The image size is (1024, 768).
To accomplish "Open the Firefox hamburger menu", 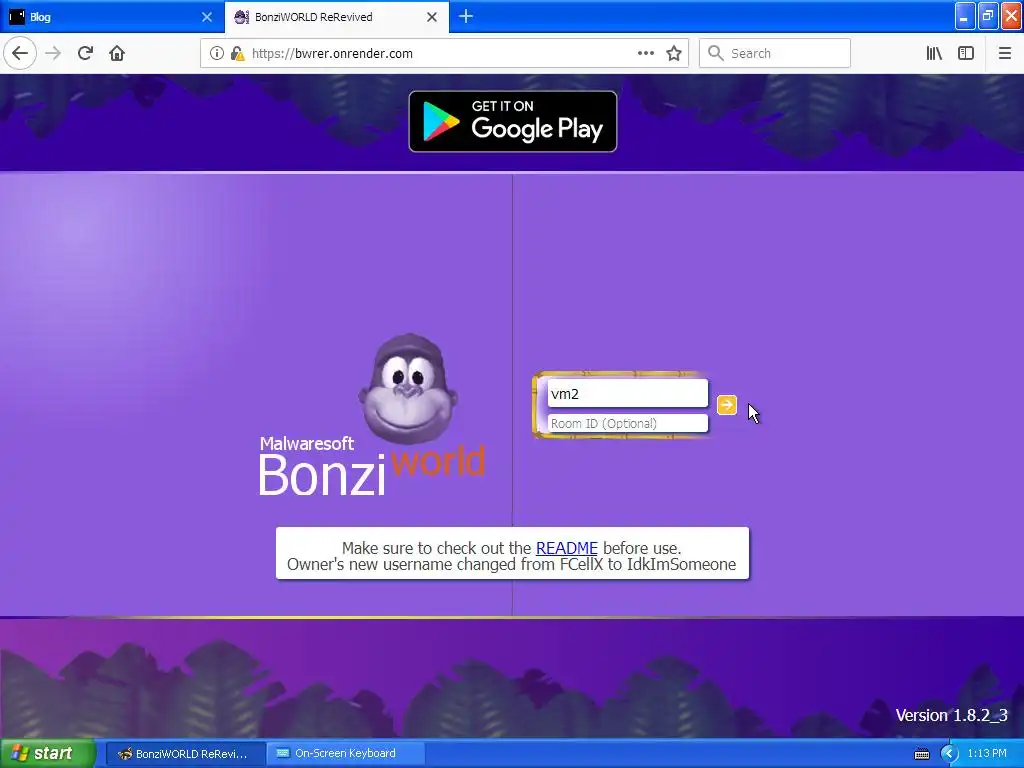I will tap(1004, 53).
